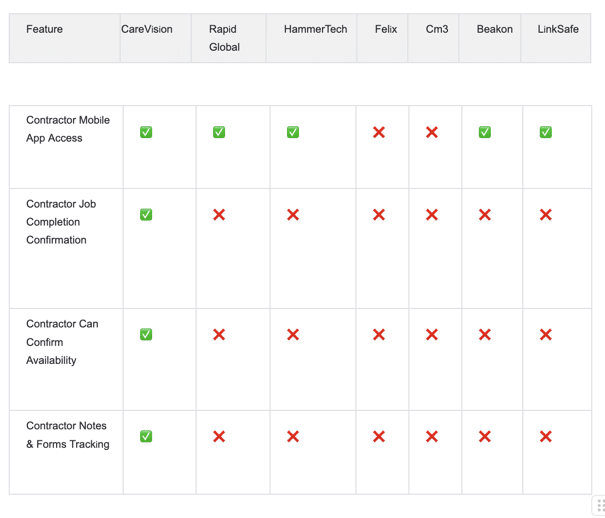This screenshot has width=605, height=518.
Task: Select Contractor Can Confirm Availability label
Action: (62, 342)
